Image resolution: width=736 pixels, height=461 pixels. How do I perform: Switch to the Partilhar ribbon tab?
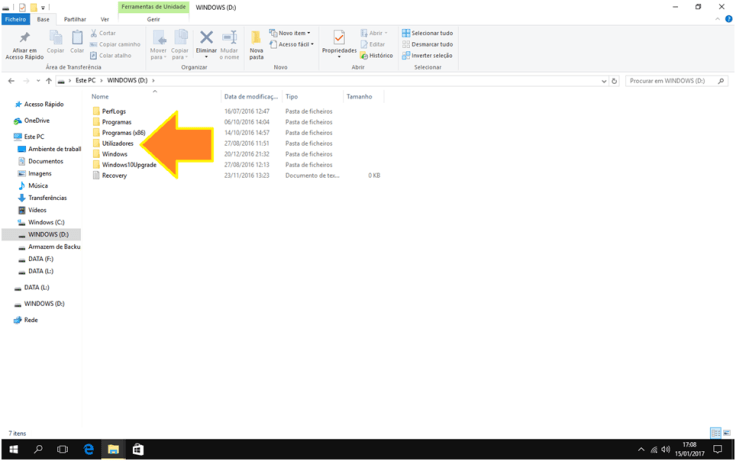(74, 19)
